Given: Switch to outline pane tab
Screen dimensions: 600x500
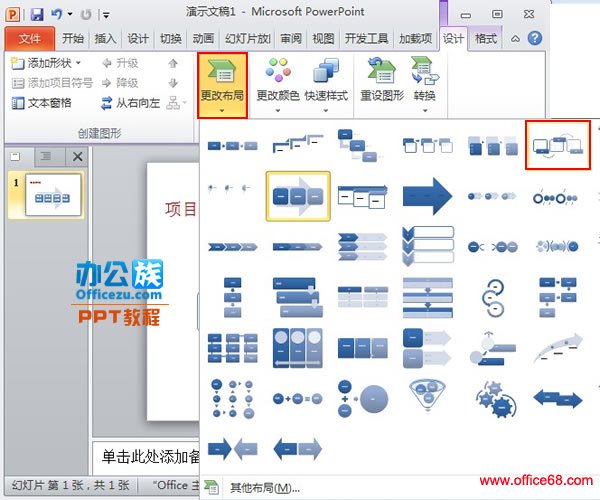Looking at the screenshot, I should [46, 156].
